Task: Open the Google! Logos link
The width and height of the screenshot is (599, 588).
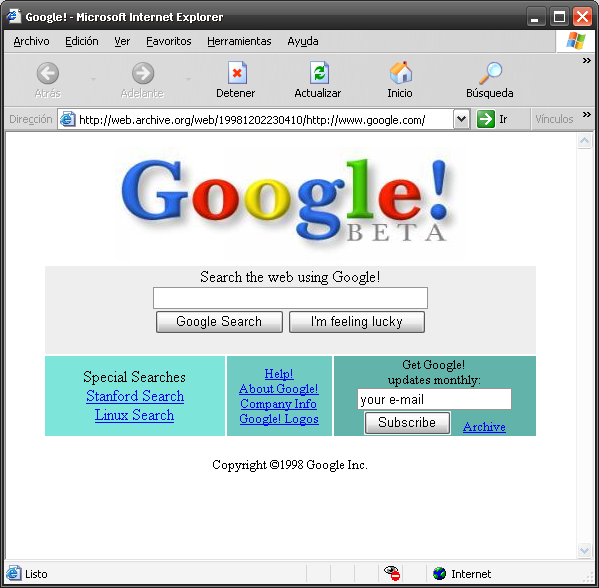Action: point(279,419)
